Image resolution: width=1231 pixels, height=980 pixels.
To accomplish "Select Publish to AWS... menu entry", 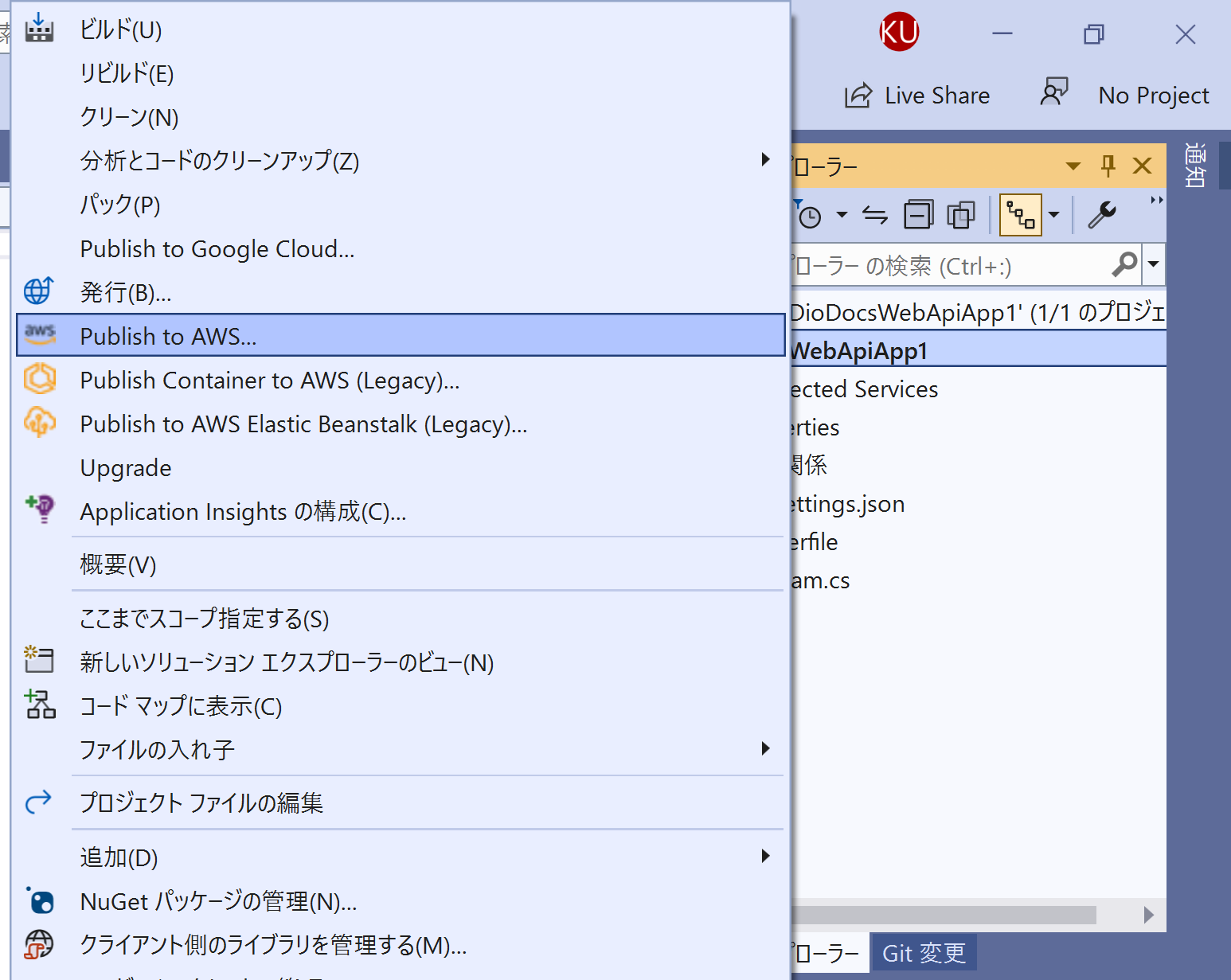I will tap(401, 335).
